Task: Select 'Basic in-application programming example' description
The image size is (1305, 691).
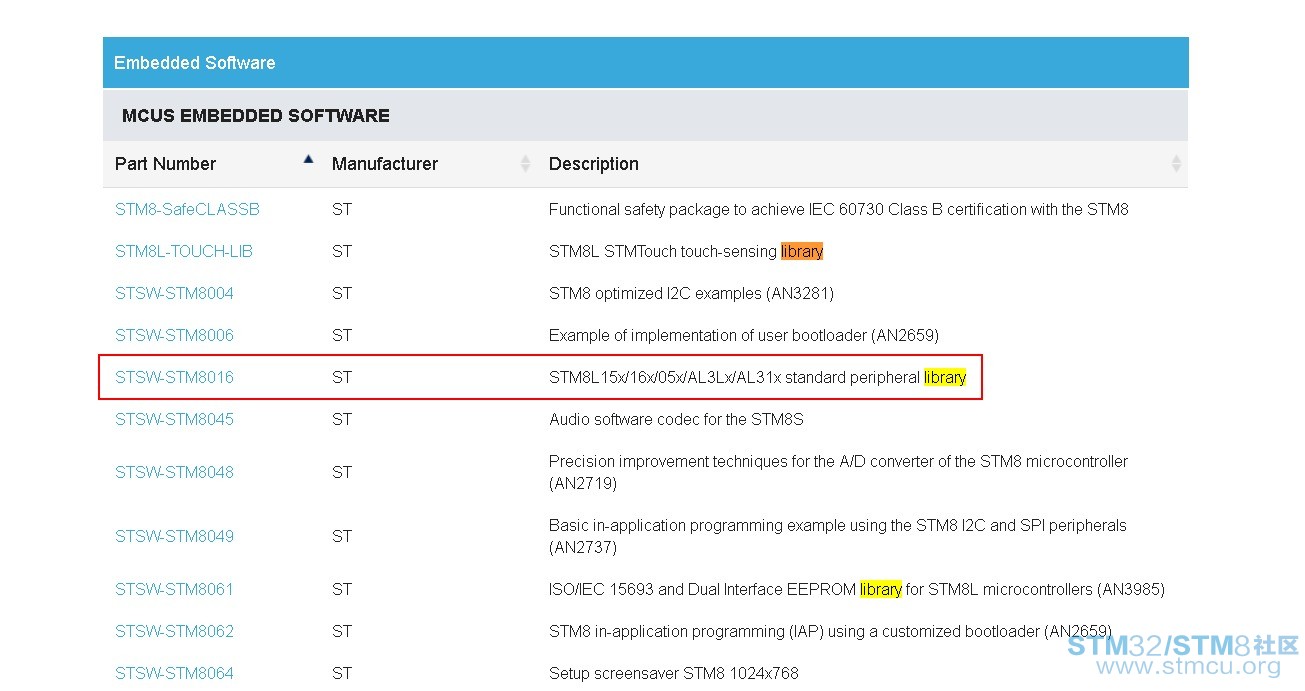Action: (x=838, y=536)
